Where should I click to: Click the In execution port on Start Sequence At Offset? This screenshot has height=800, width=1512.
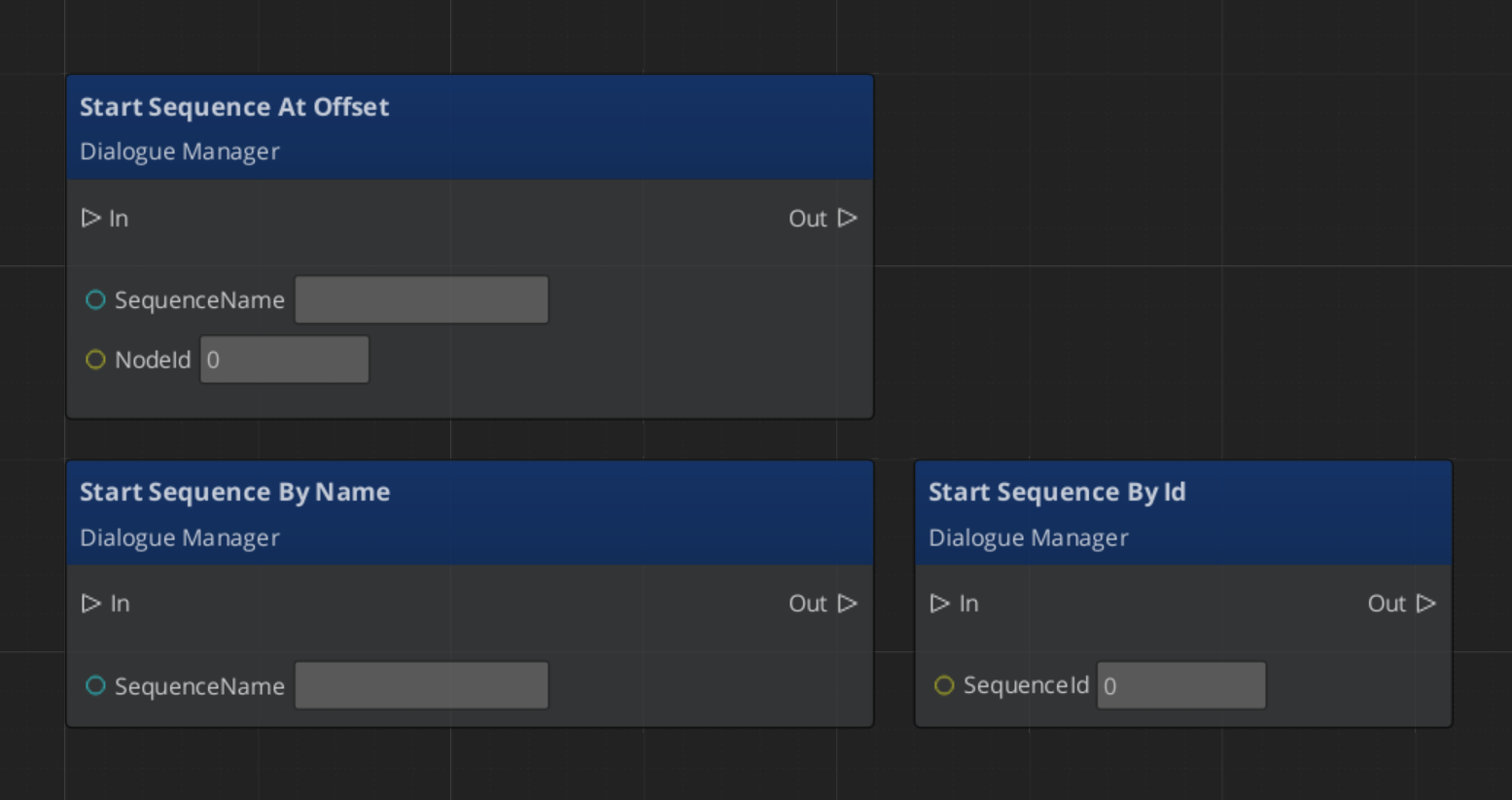(90, 218)
